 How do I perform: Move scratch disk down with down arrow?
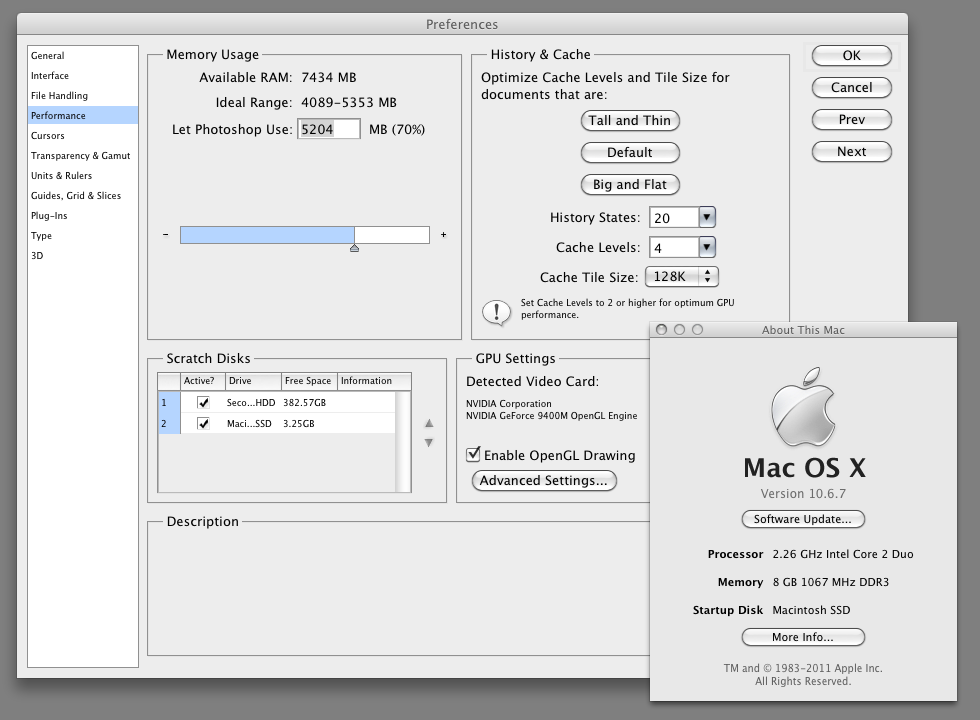(429, 442)
